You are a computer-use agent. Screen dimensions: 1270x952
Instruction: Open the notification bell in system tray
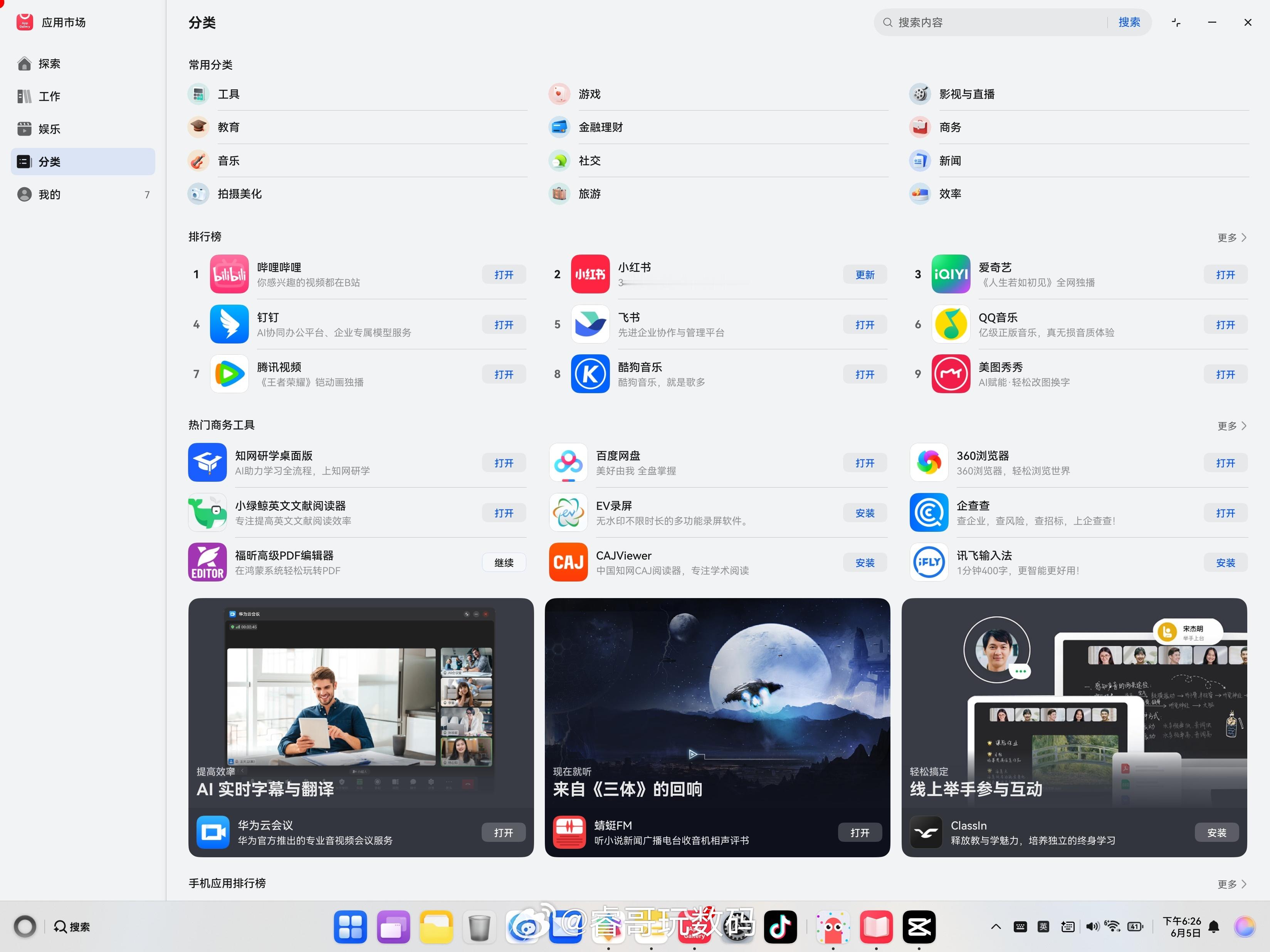1214,927
